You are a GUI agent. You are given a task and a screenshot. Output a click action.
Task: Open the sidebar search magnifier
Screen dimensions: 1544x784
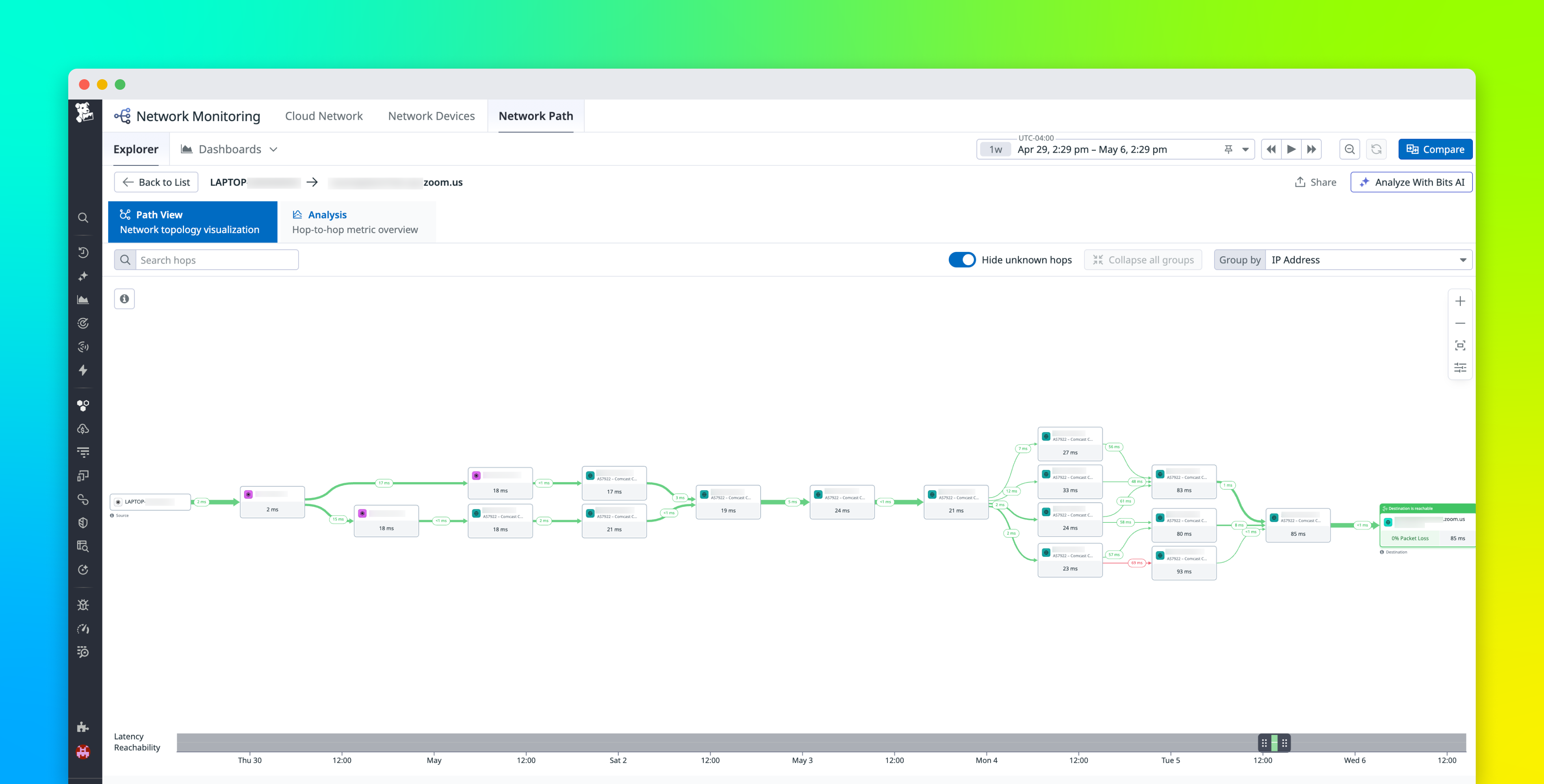point(83,218)
